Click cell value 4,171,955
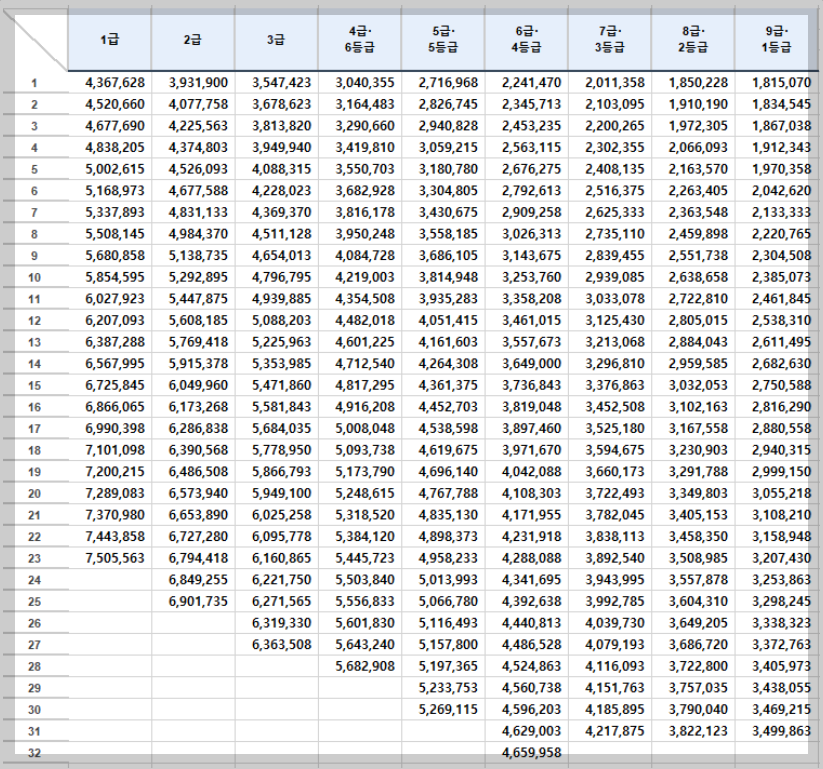This screenshot has width=823, height=769. click(x=532, y=515)
